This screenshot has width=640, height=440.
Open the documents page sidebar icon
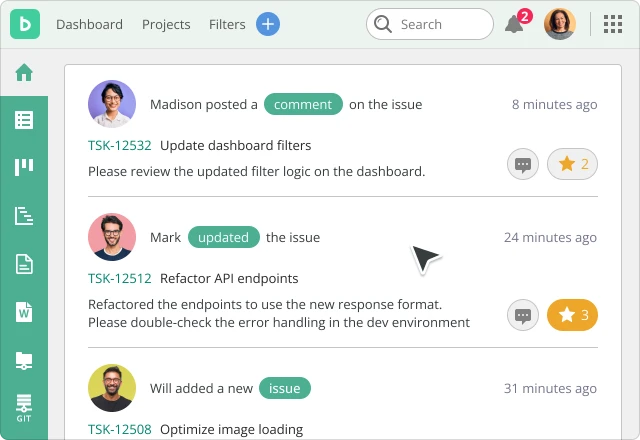(24, 264)
